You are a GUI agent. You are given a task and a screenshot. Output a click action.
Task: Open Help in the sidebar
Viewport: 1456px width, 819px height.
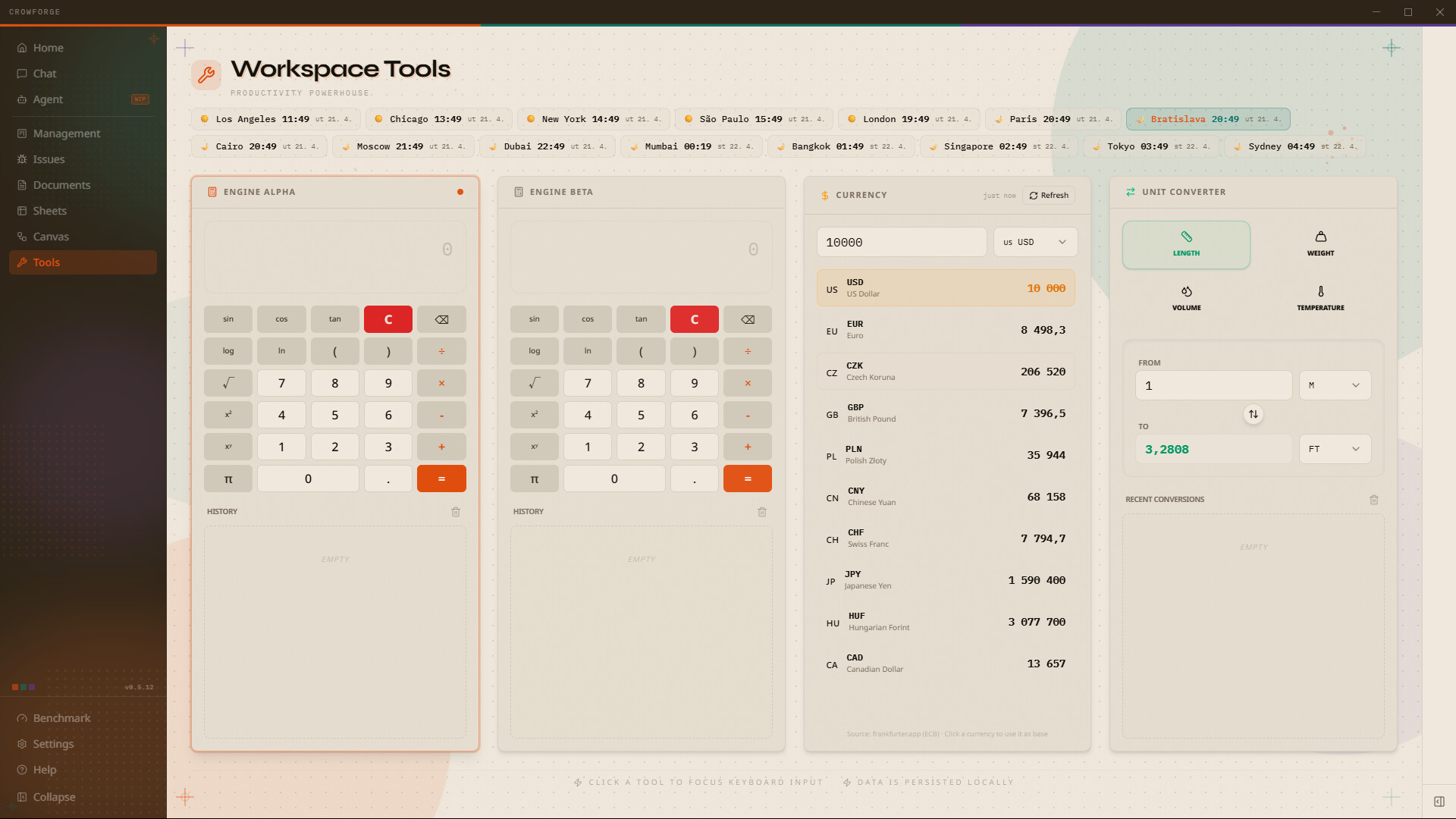[x=83, y=770]
